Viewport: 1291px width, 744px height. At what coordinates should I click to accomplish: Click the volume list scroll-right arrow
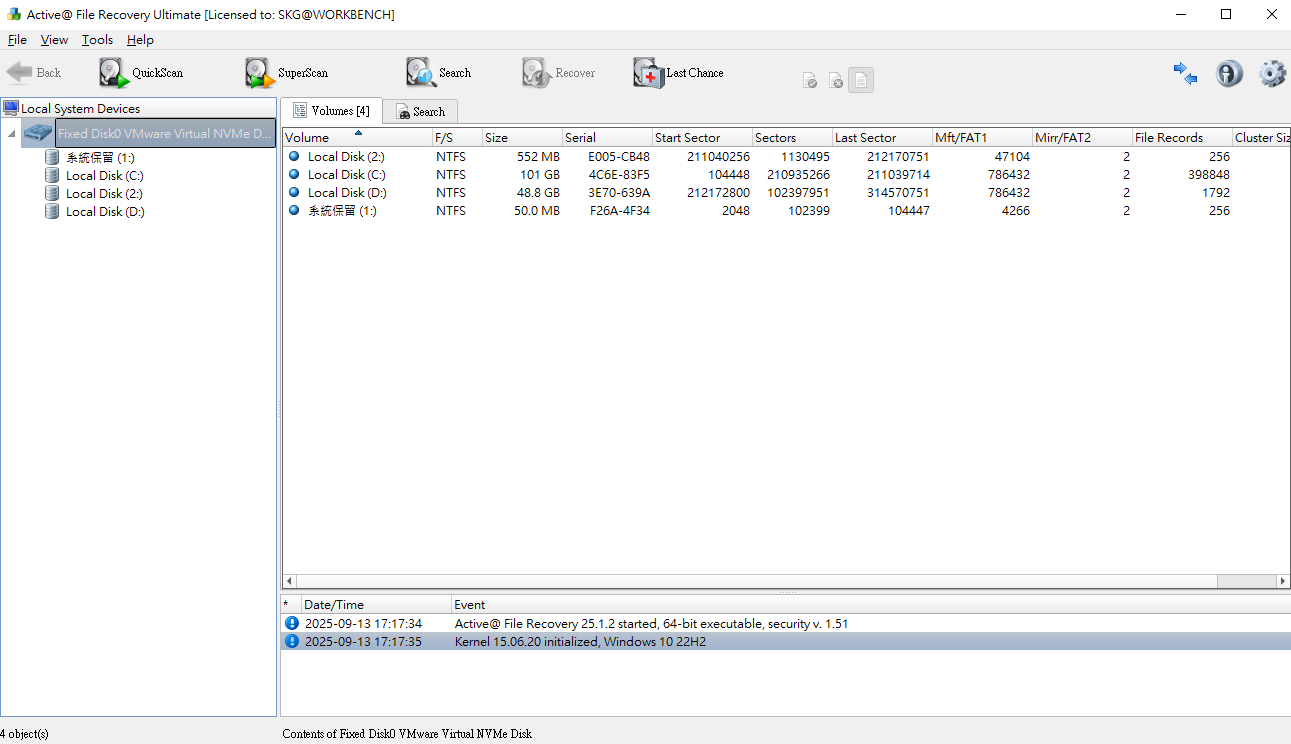click(1283, 581)
